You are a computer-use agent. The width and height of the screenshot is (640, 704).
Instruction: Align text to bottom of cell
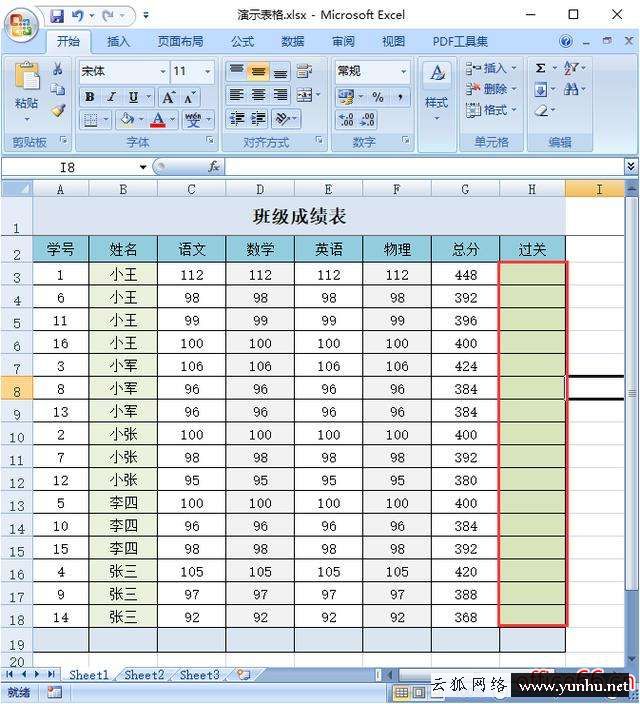tap(280, 71)
